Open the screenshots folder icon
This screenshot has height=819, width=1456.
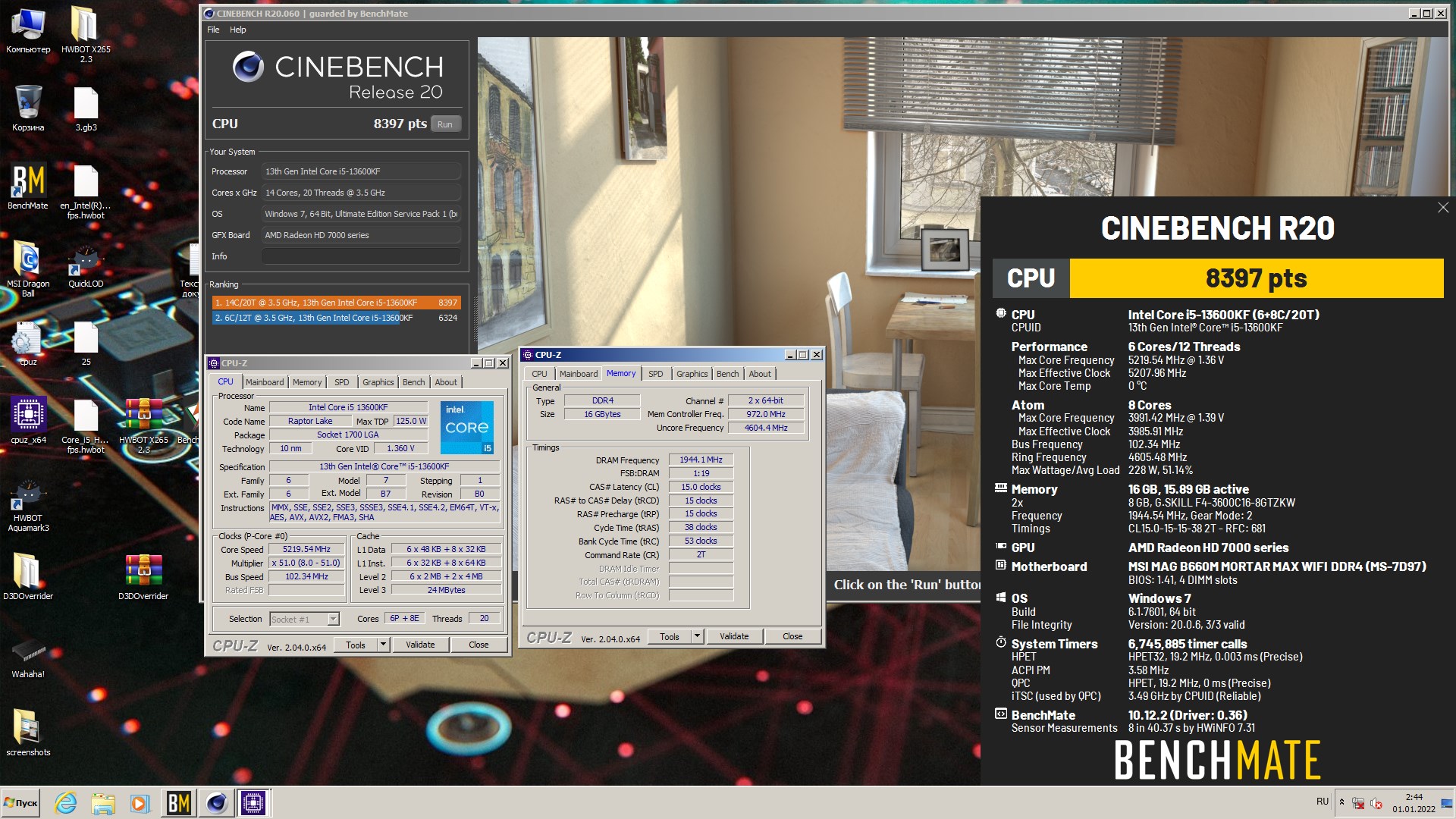pos(28,733)
